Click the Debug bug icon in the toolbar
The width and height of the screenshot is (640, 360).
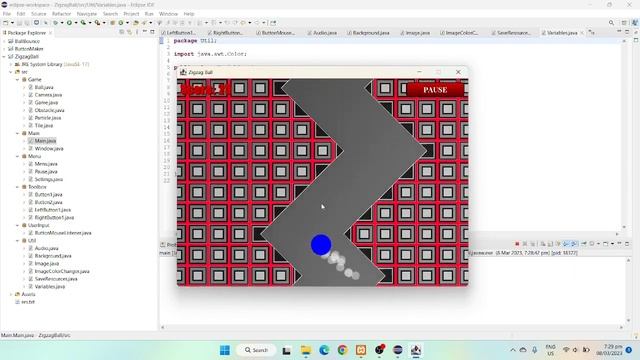click(56, 23)
